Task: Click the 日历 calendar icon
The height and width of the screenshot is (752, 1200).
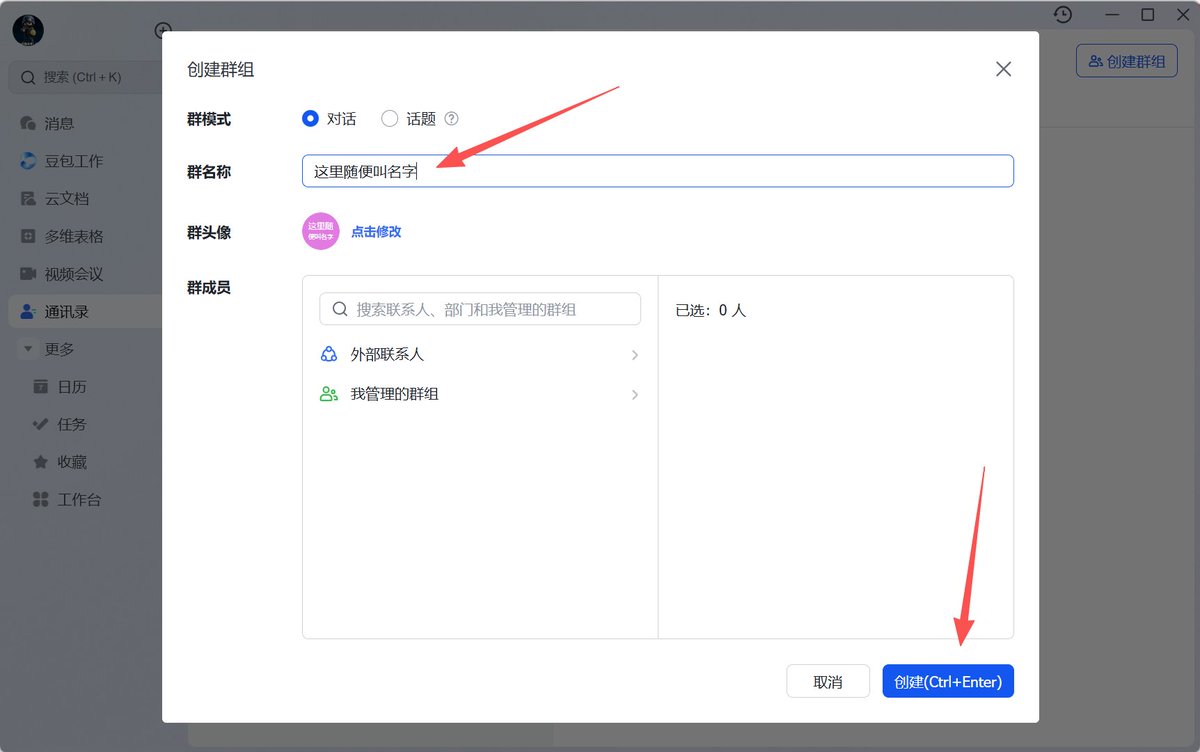Action: (x=40, y=387)
